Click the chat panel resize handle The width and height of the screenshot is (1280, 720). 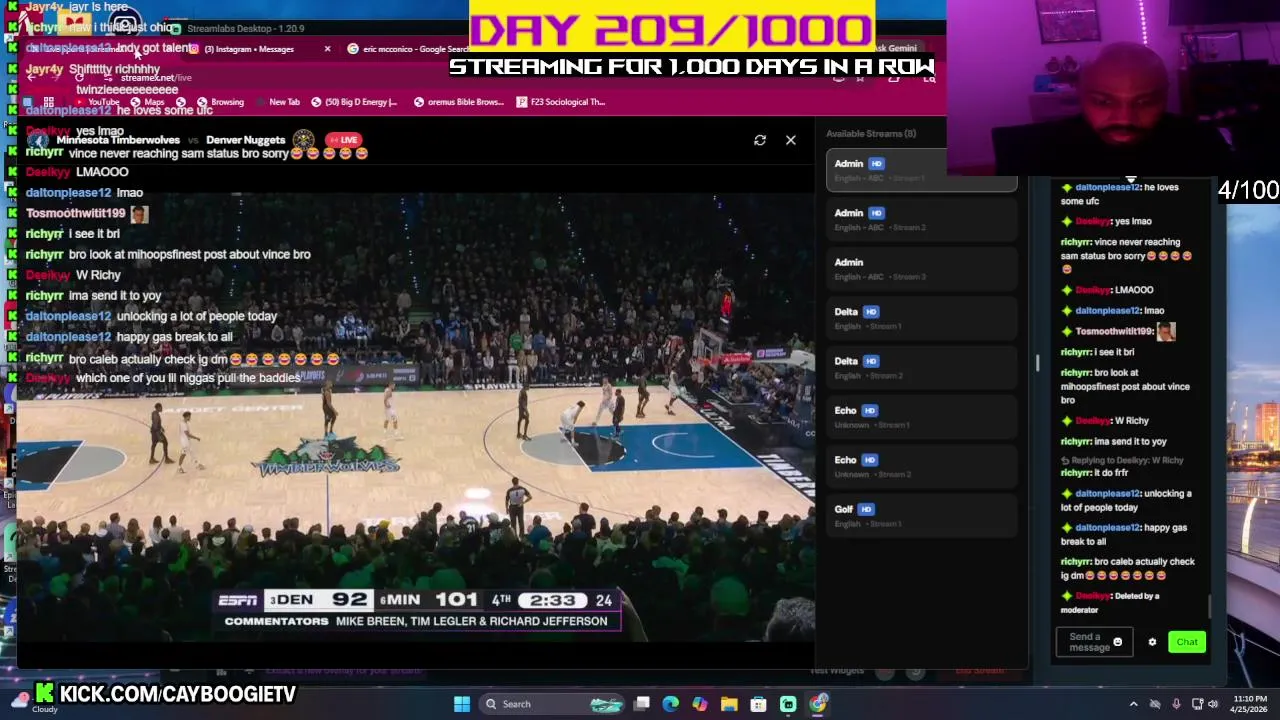(x=1037, y=363)
